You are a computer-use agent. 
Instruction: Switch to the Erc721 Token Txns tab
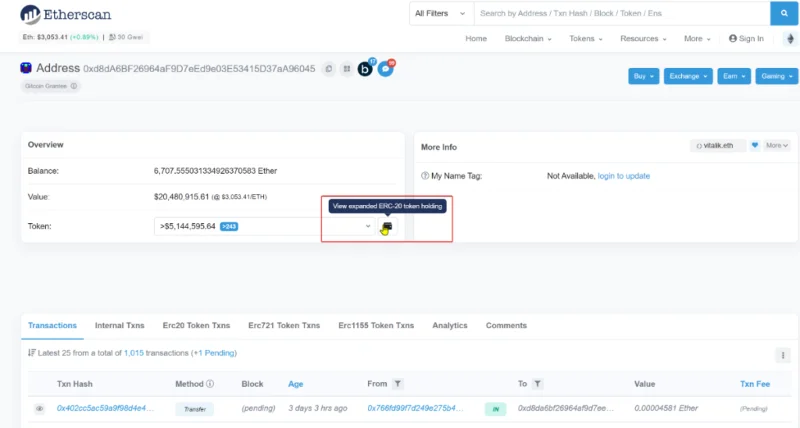point(284,325)
